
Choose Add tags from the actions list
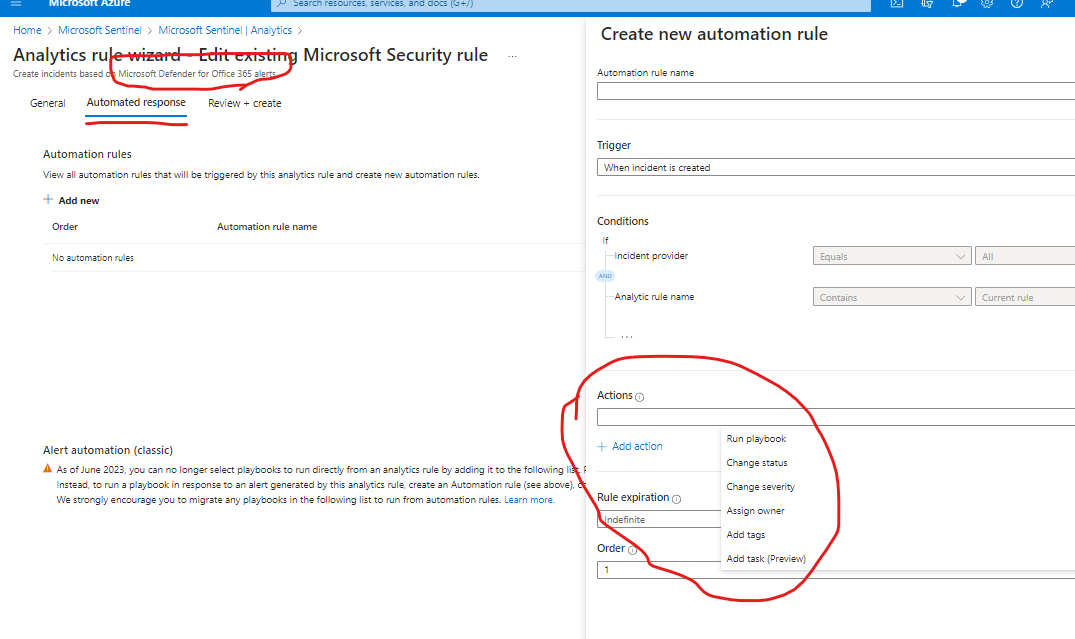coord(746,535)
